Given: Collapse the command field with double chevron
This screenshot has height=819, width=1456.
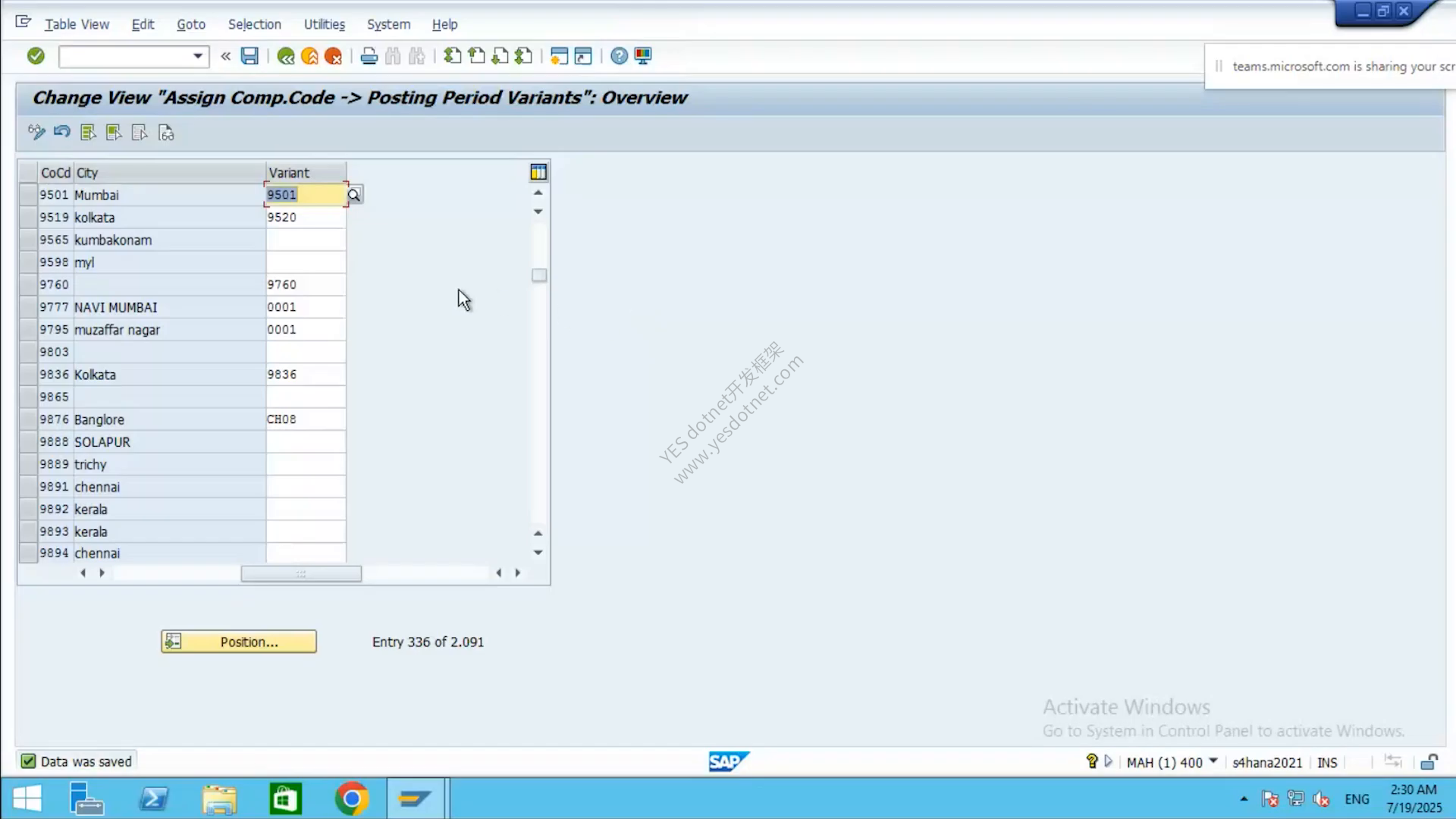Looking at the screenshot, I should 225,56.
